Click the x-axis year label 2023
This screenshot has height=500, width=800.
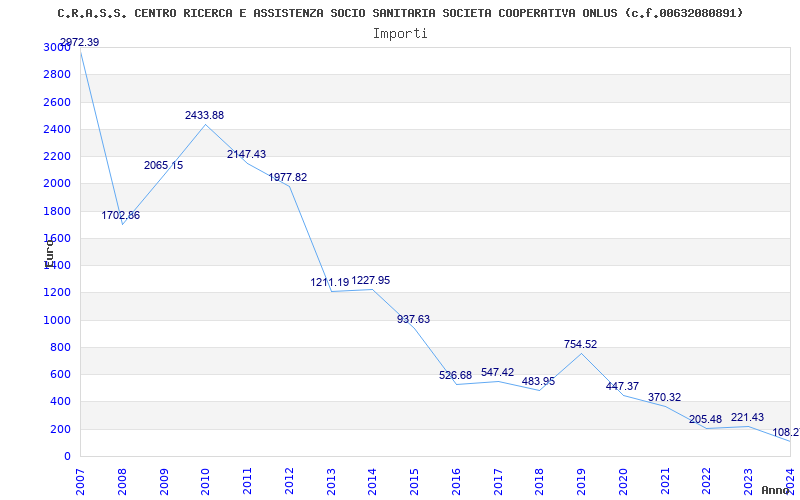click(x=748, y=482)
